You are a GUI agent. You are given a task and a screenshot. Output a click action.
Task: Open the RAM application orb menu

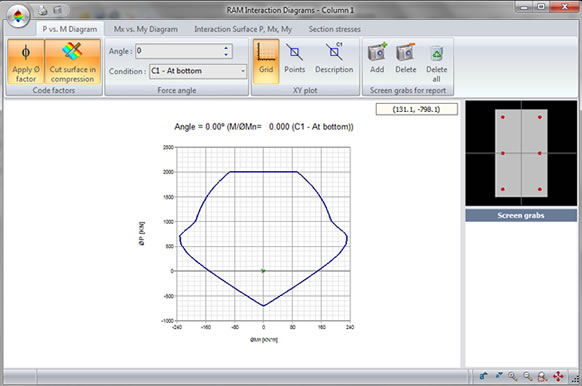click(18, 16)
